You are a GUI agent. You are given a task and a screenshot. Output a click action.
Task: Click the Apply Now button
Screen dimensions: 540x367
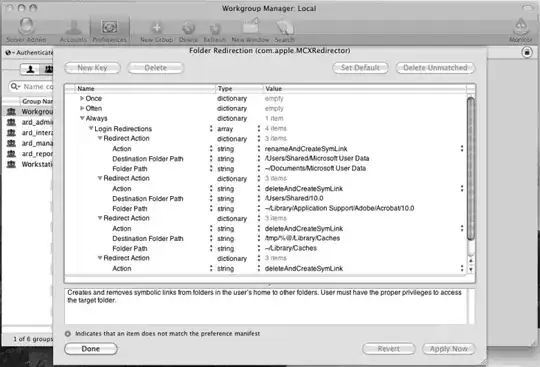click(448, 349)
